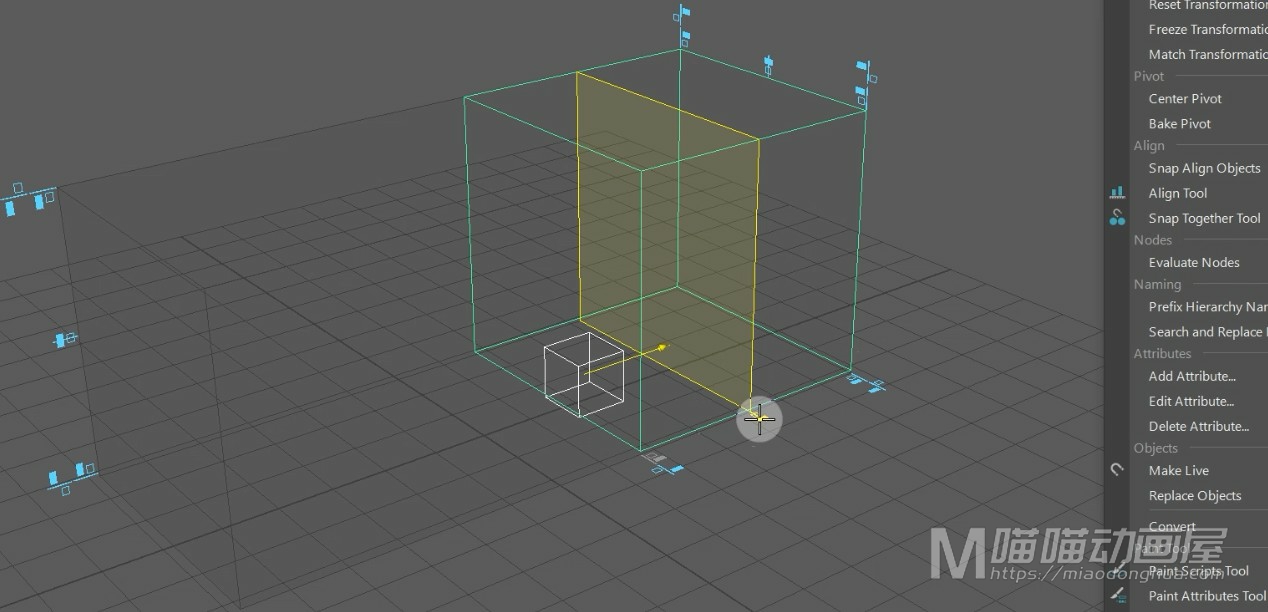Viewport: 1268px width, 612px height.
Task: Choose Search and Replace Names entry
Action: pyautogui.click(x=1207, y=332)
